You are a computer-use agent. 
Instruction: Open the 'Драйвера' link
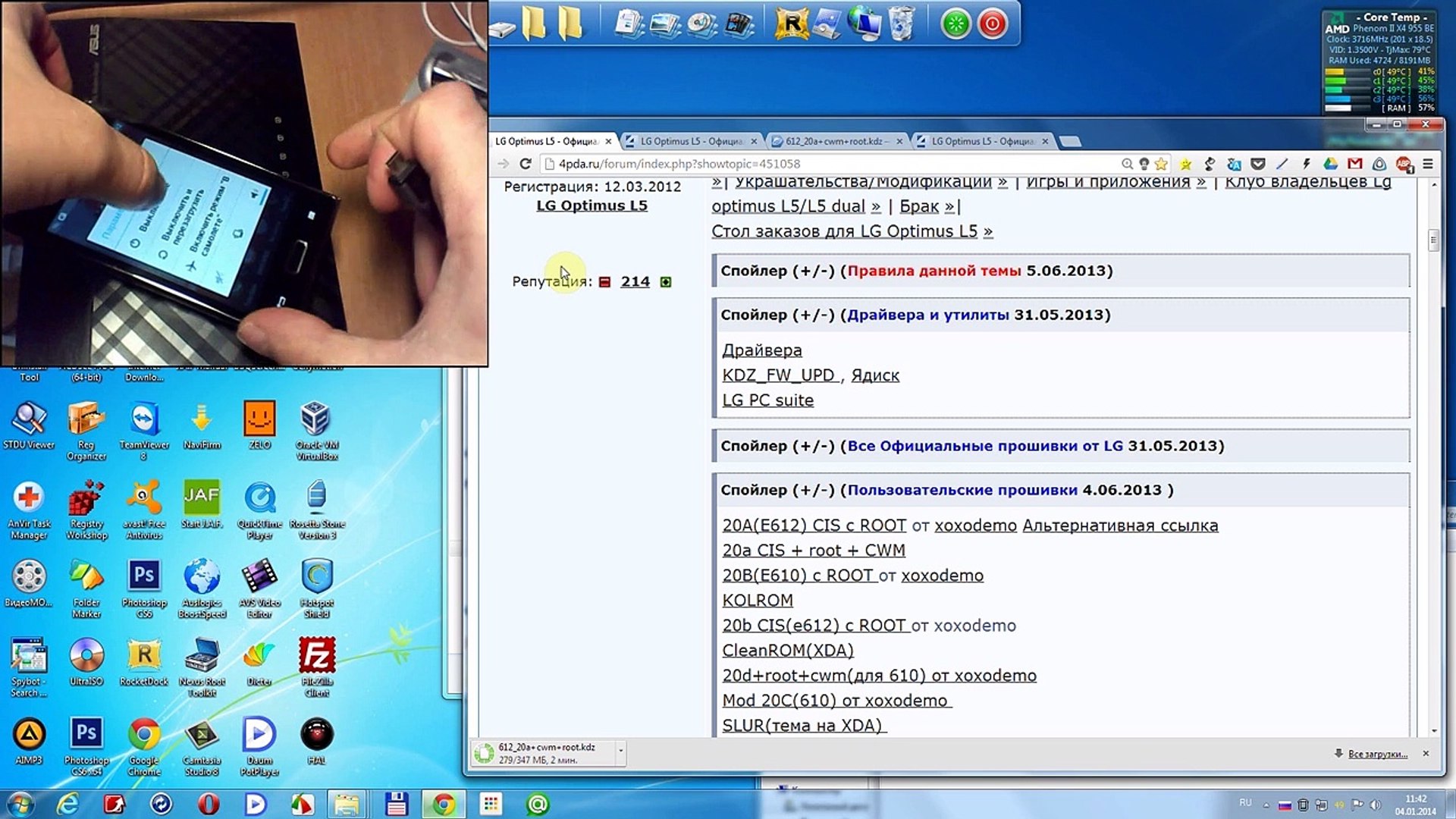pyautogui.click(x=761, y=350)
